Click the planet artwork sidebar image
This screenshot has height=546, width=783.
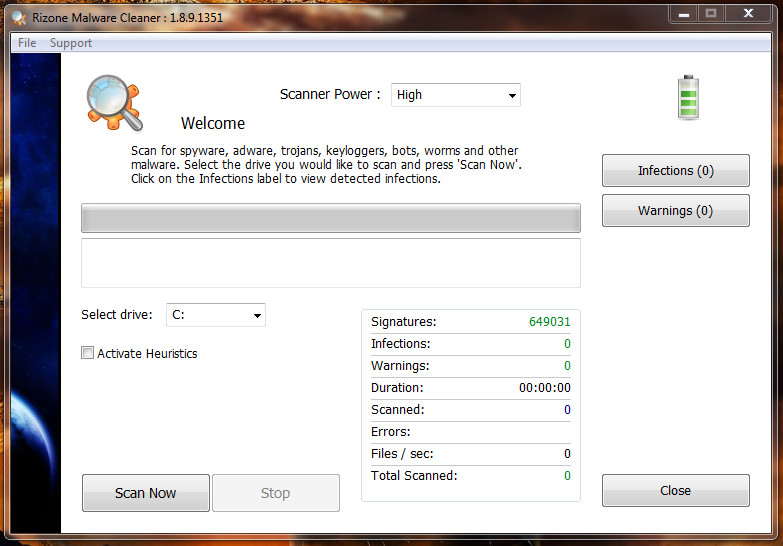pyautogui.click(x=35, y=293)
